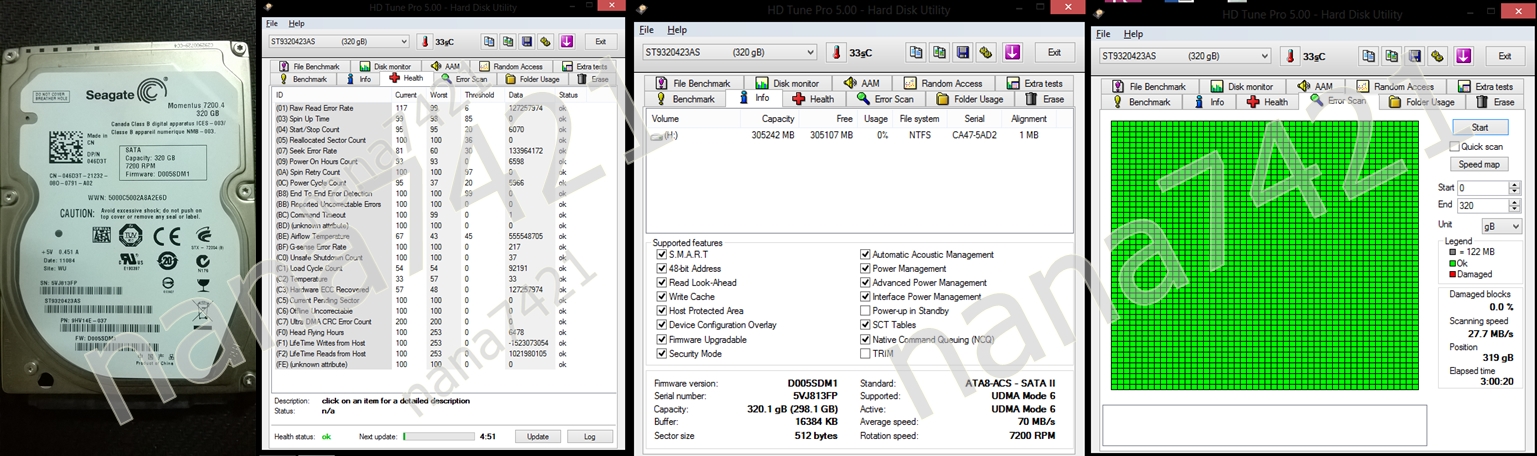
Task: Toggle the Write Cache checkbox
Action: coord(661,296)
